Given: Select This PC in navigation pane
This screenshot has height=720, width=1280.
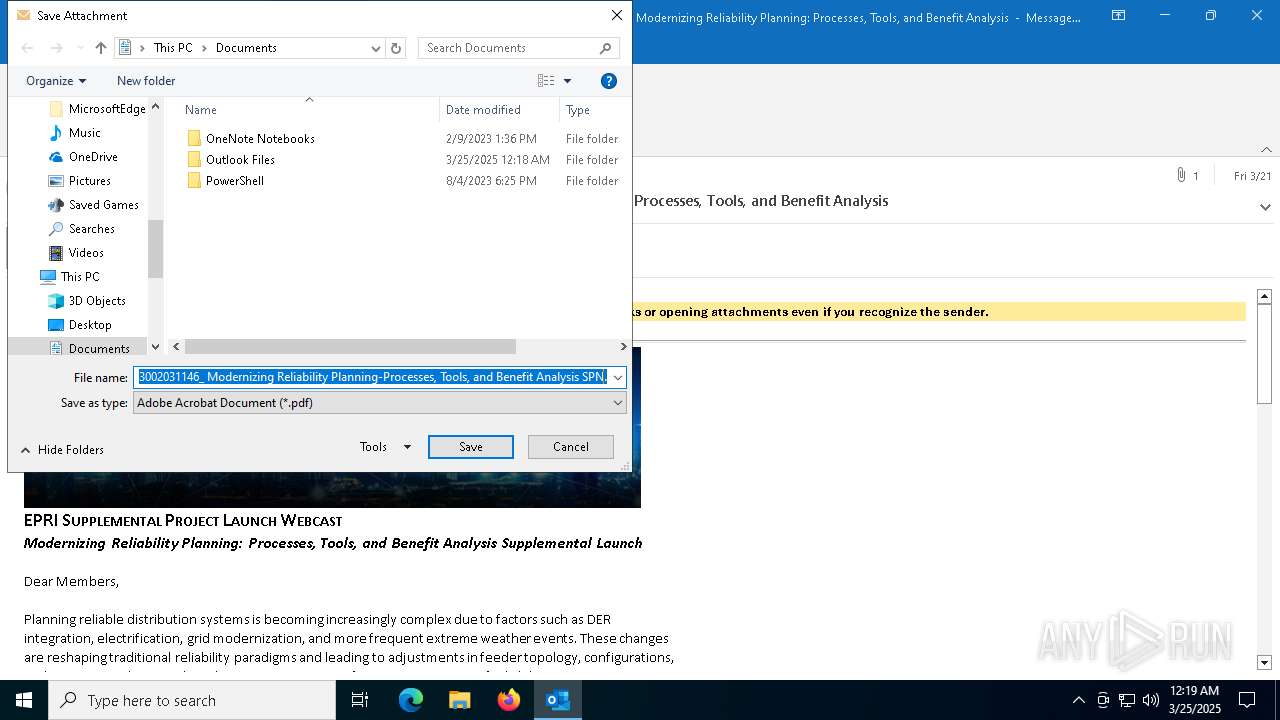Looking at the screenshot, I should point(80,277).
